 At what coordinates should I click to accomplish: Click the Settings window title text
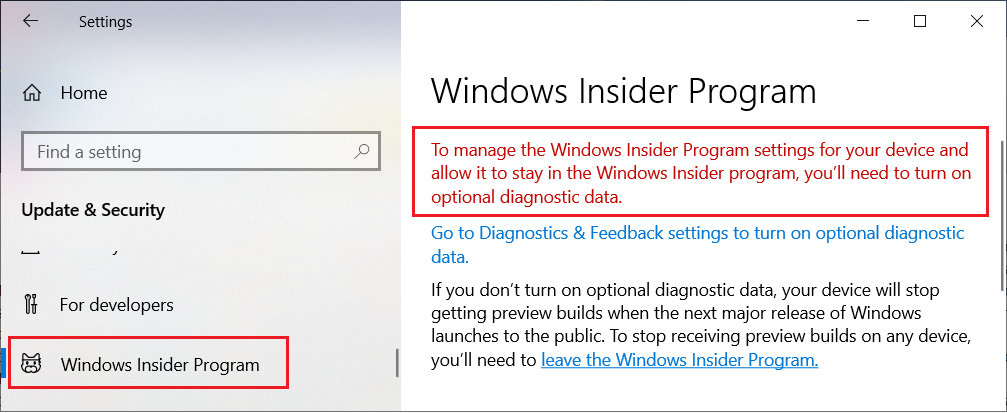[105, 21]
